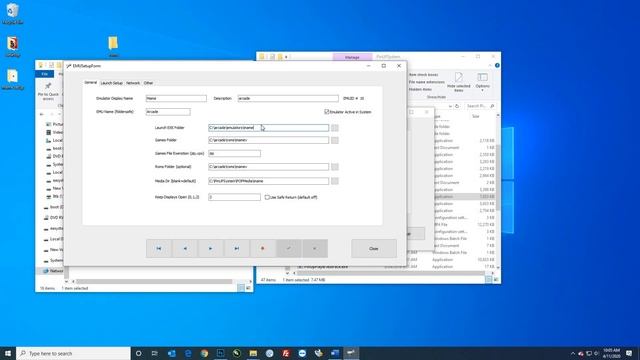
Task: Toggle Use Safe Return checkbox
Action: pos(267,197)
